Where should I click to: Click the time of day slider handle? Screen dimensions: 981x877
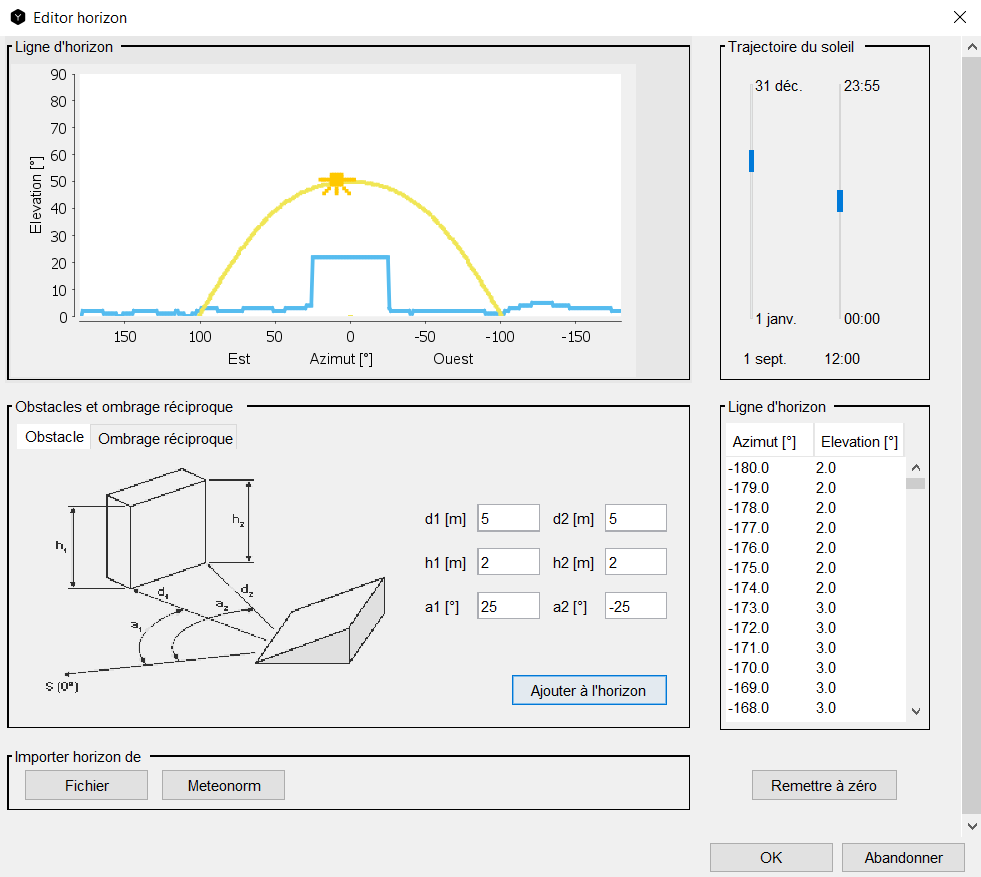pos(840,201)
